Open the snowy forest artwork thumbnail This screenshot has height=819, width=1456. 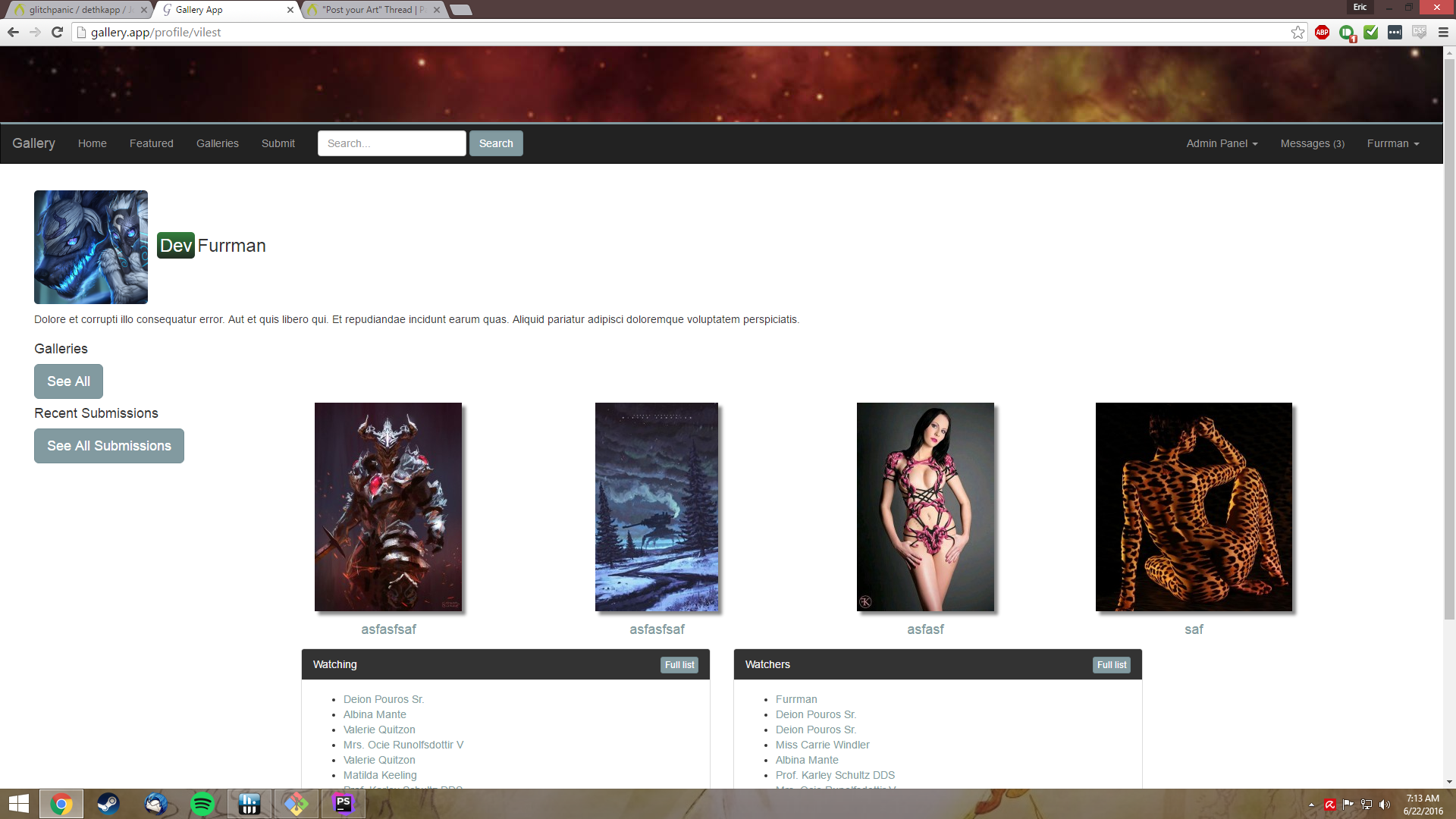pos(657,507)
